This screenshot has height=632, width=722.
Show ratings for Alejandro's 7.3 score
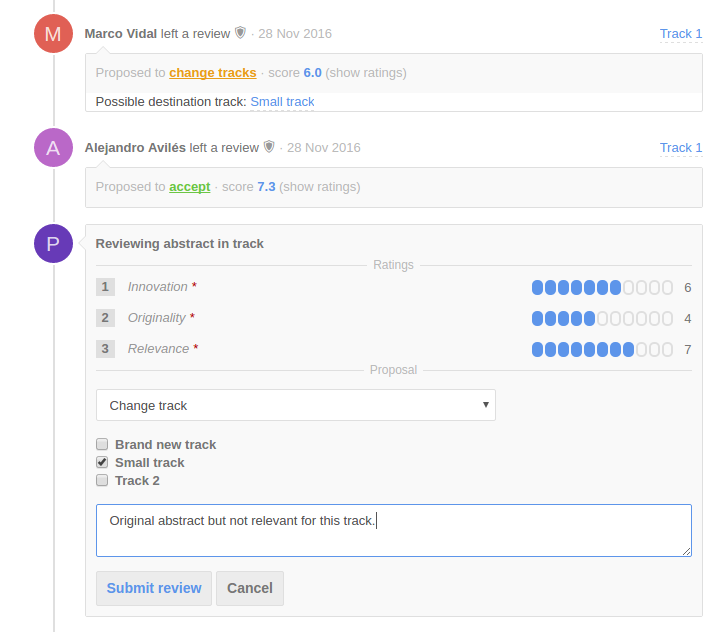[320, 187]
